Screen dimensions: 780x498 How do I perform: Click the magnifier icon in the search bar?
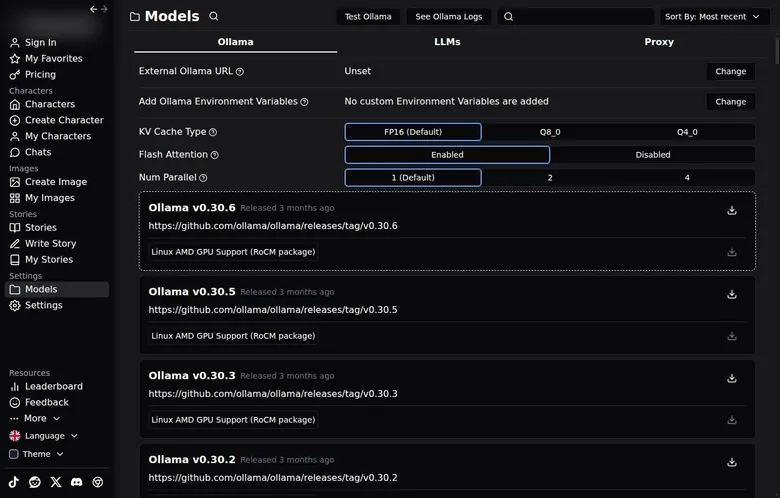pos(508,16)
